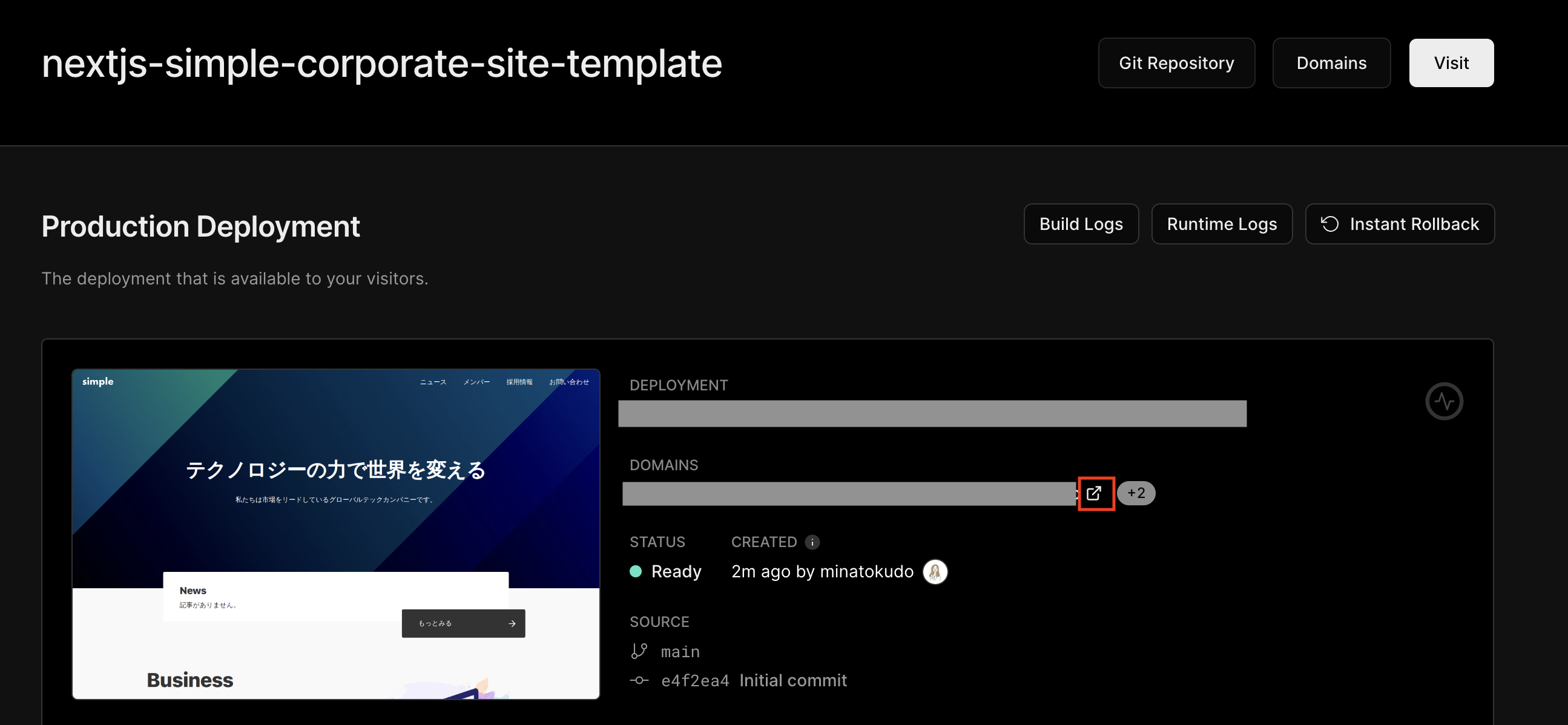Image resolution: width=1568 pixels, height=725 pixels.
Task: Open Build Logs
Action: pos(1081,224)
